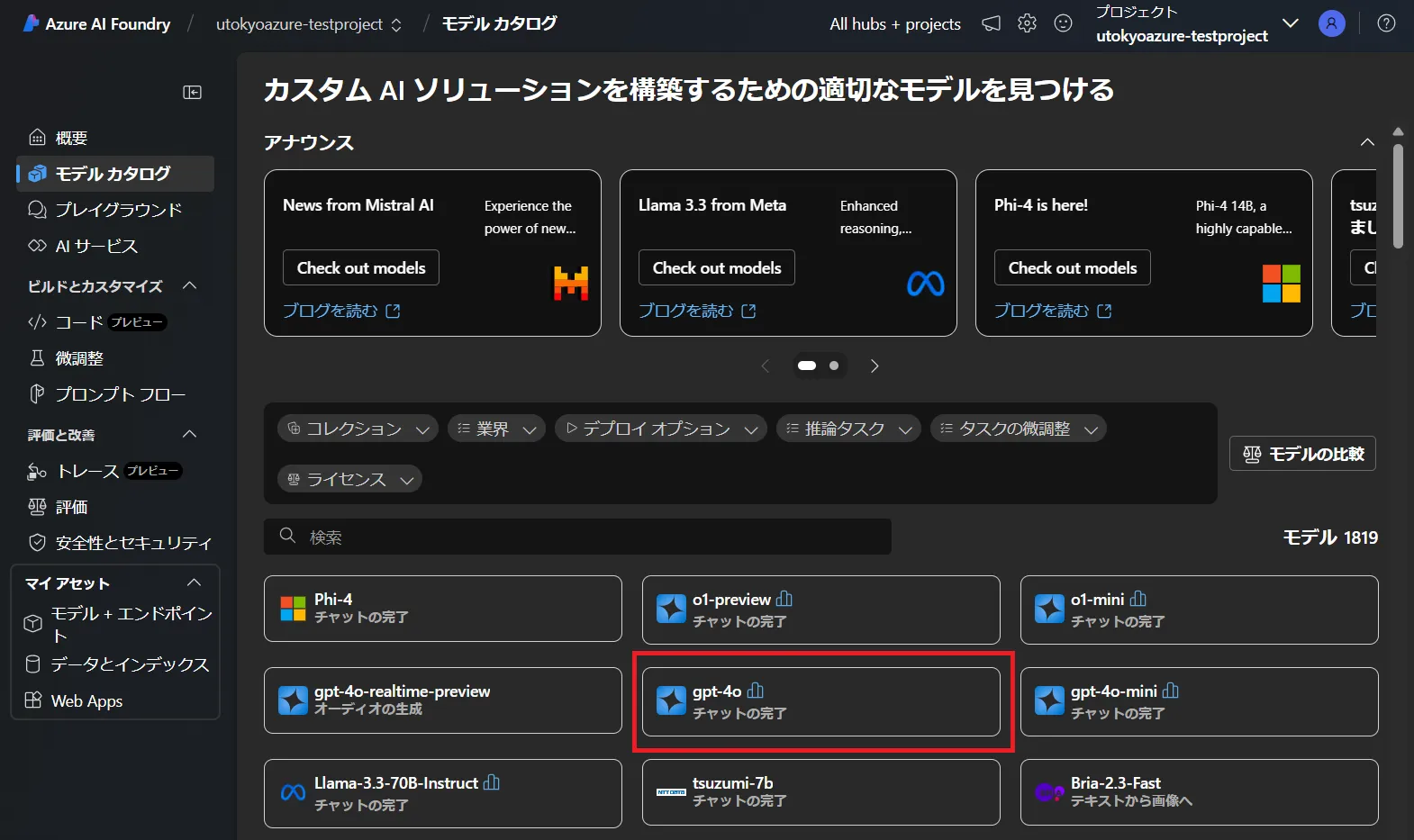1414x840 pixels.
Task: Click the user account avatar icon
Action: click(1331, 23)
